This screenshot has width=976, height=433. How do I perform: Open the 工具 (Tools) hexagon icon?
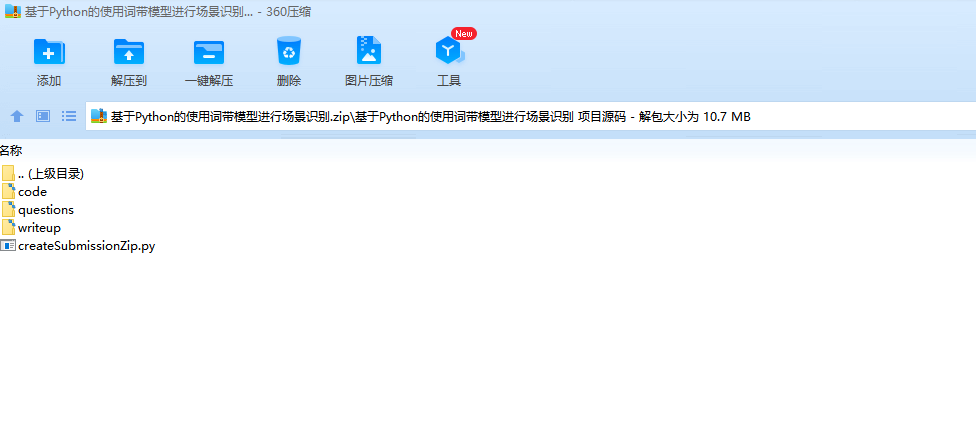point(449,51)
